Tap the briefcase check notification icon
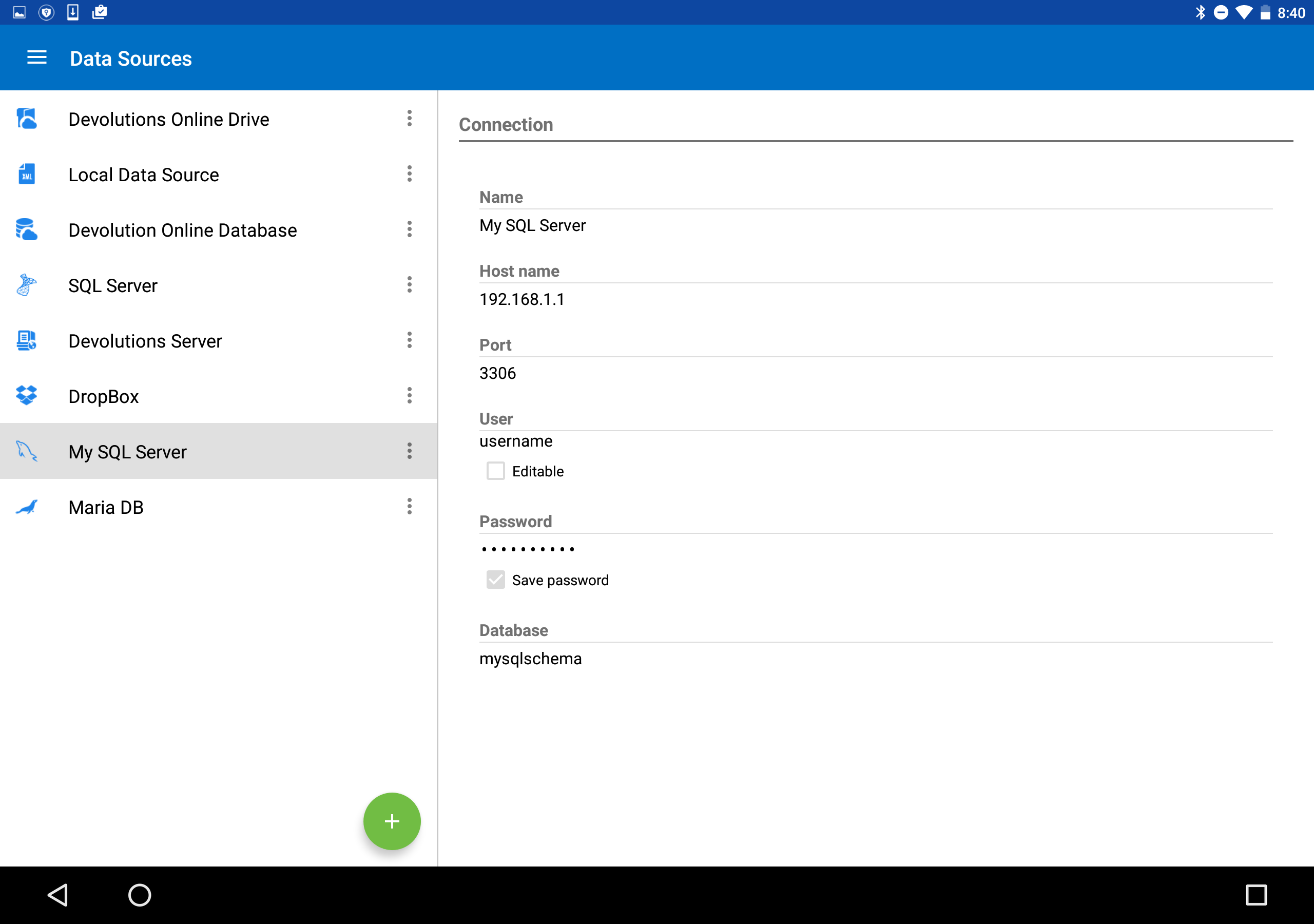Viewport: 1314px width, 924px height. [100, 12]
